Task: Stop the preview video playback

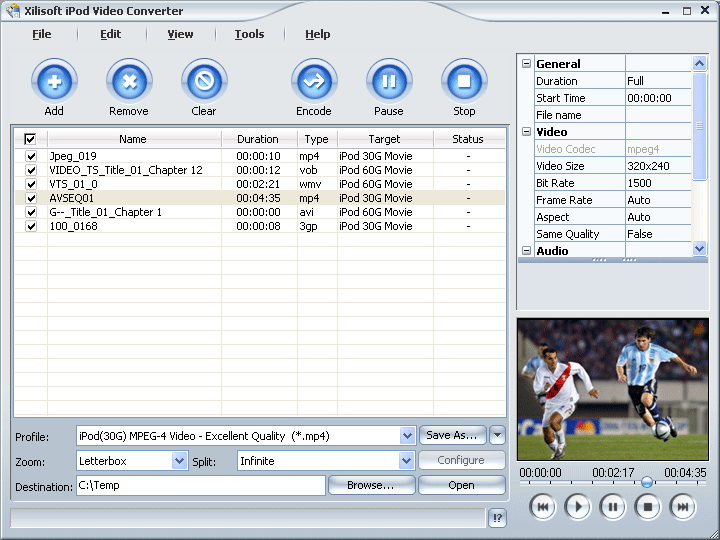Action: point(647,507)
